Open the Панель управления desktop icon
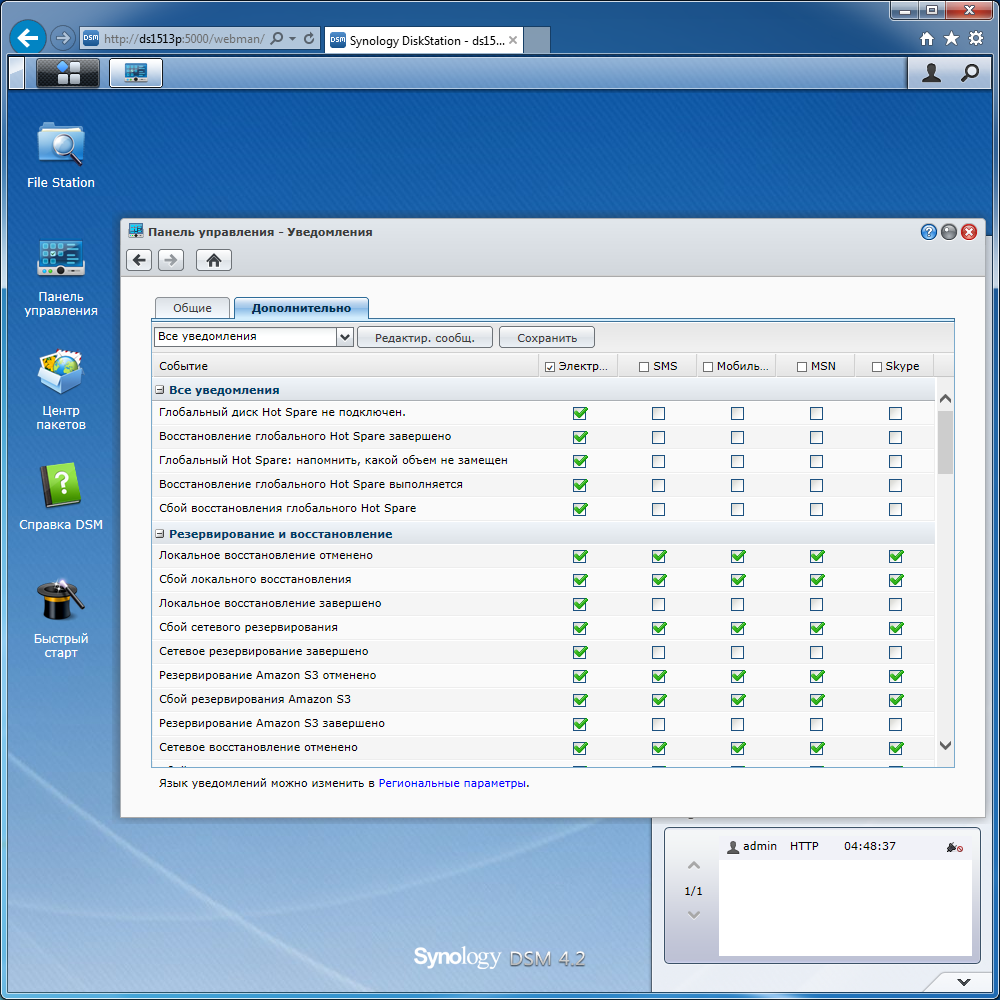The height and width of the screenshot is (1000, 1000). click(x=61, y=276)
